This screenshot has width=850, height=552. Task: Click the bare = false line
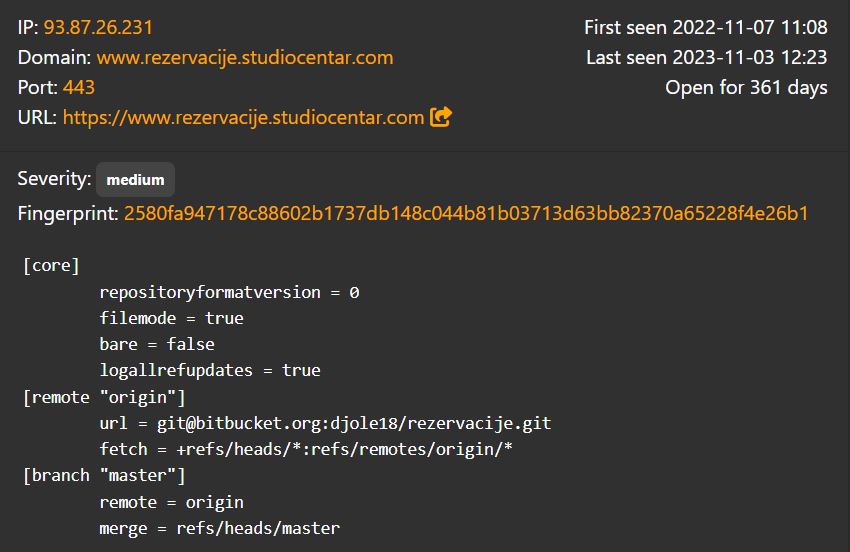tap(157, 344)
